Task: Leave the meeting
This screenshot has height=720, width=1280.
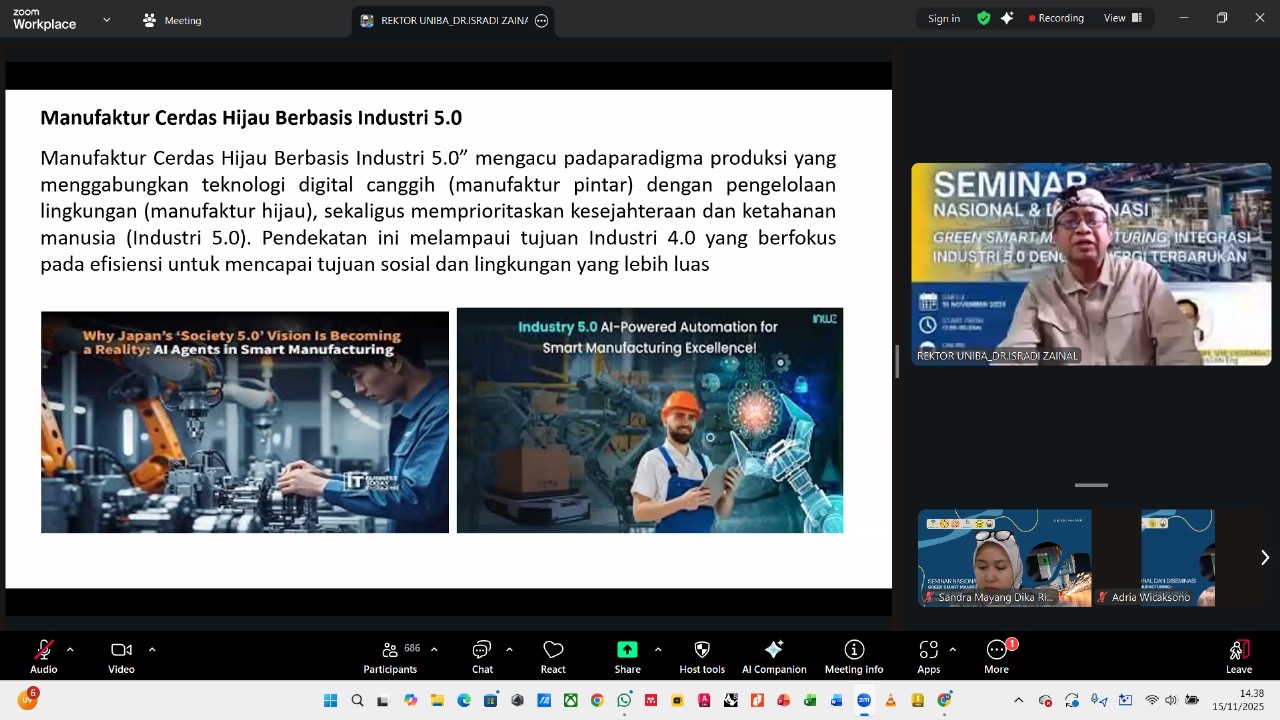Action: pos(1239,656)
